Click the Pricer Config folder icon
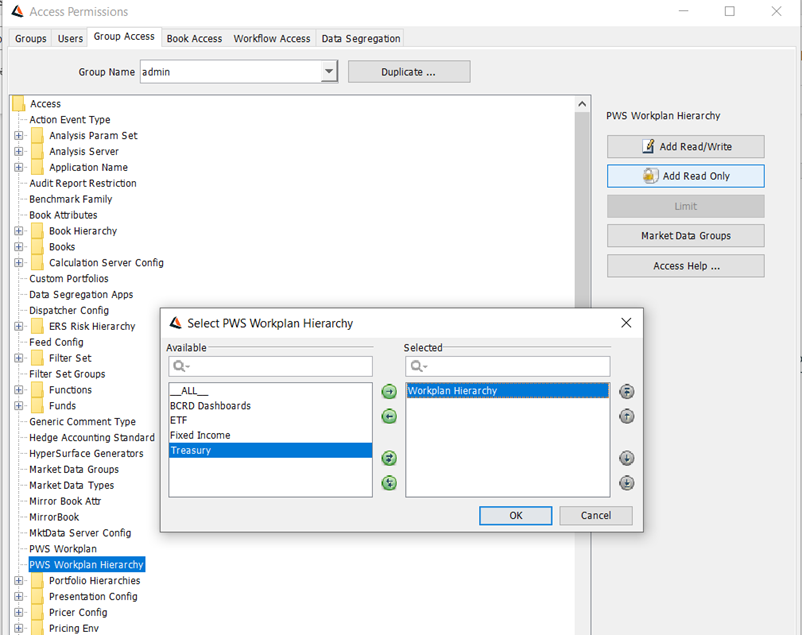 [x=37, y=612]
